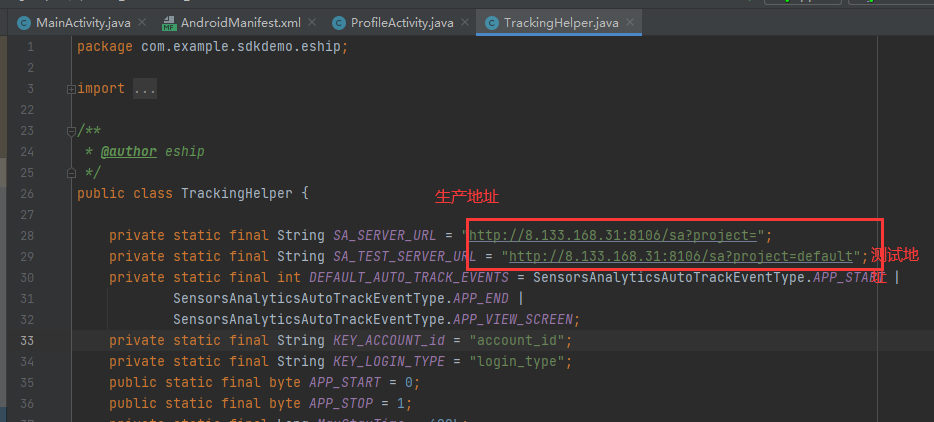Click line number 28 in the gutter
The height and width of the screenshot is (422, 934).
(27, 235)
